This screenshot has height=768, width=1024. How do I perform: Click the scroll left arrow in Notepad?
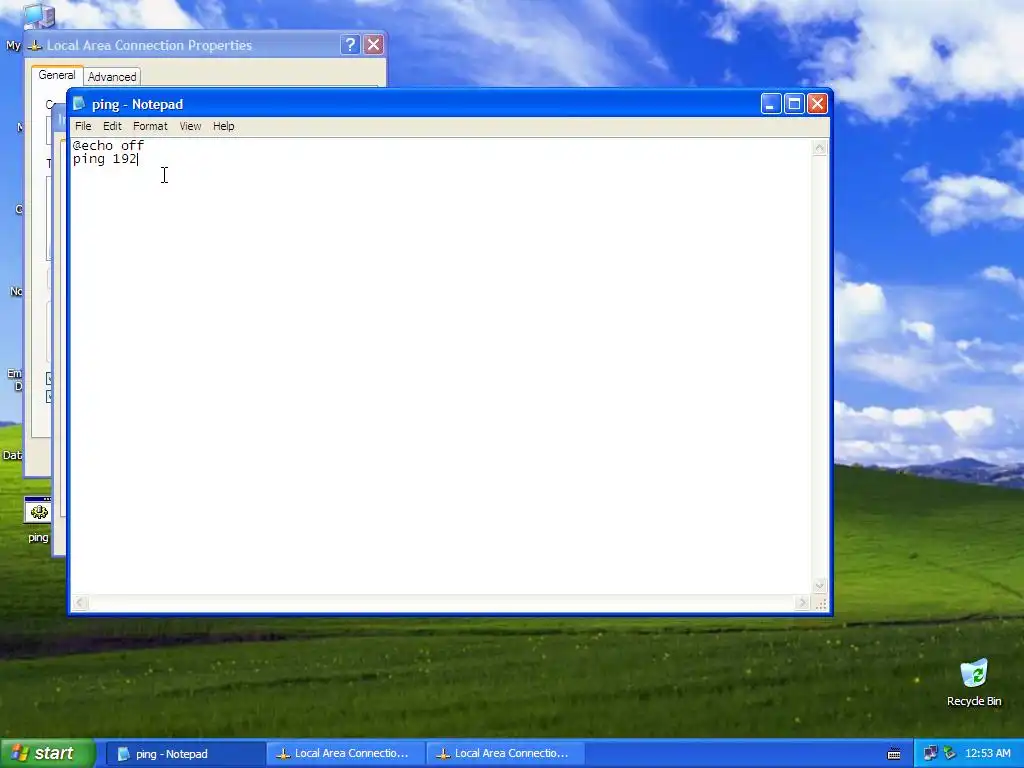click(x=80, y=603)
